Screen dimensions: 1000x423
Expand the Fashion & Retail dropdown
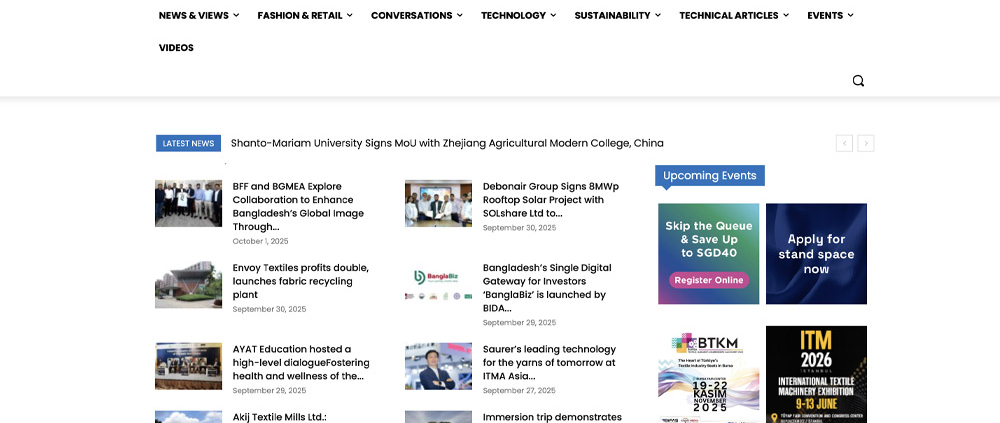304,15
